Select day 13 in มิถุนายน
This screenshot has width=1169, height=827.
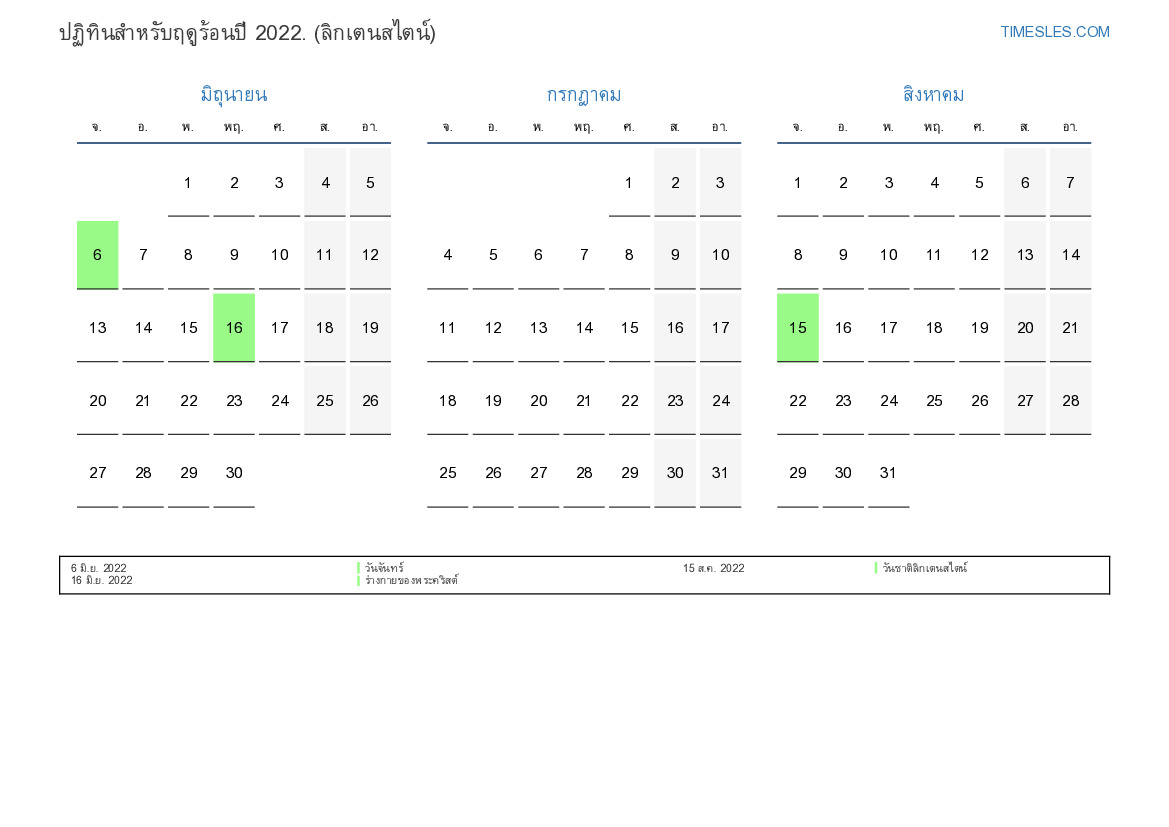[x=98, y=327]
